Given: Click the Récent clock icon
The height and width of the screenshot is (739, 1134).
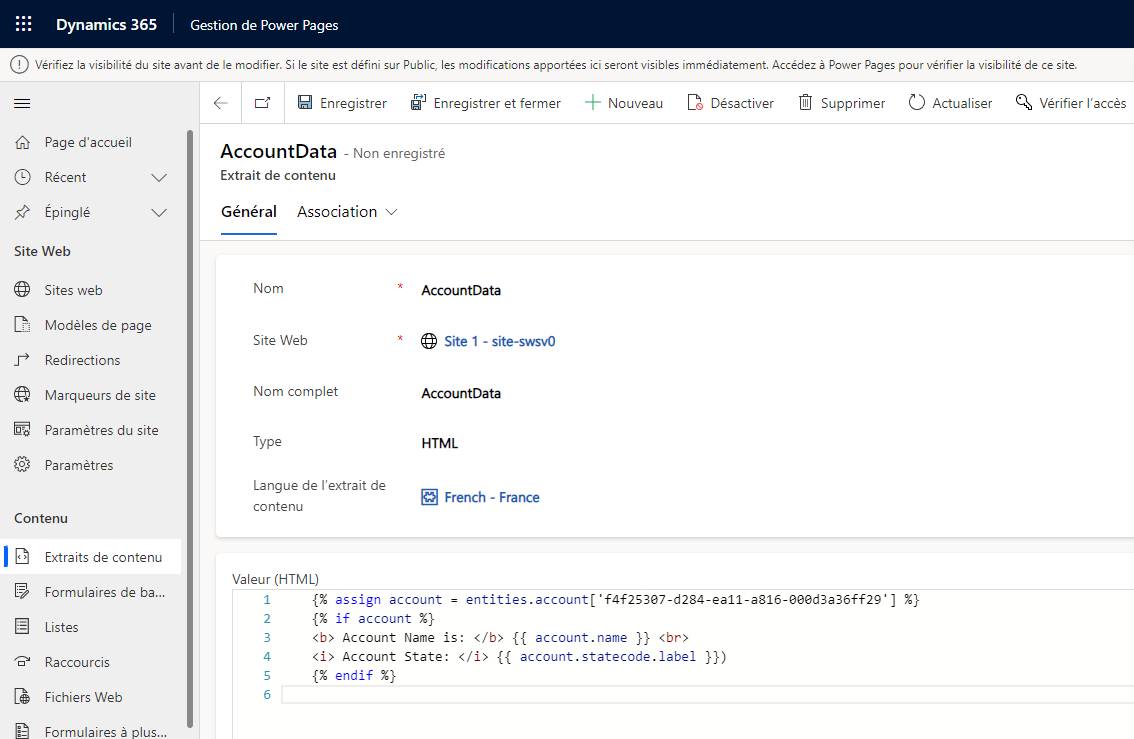Looking at the screenshot, I should pyautogui.click(x=22, y=177).
